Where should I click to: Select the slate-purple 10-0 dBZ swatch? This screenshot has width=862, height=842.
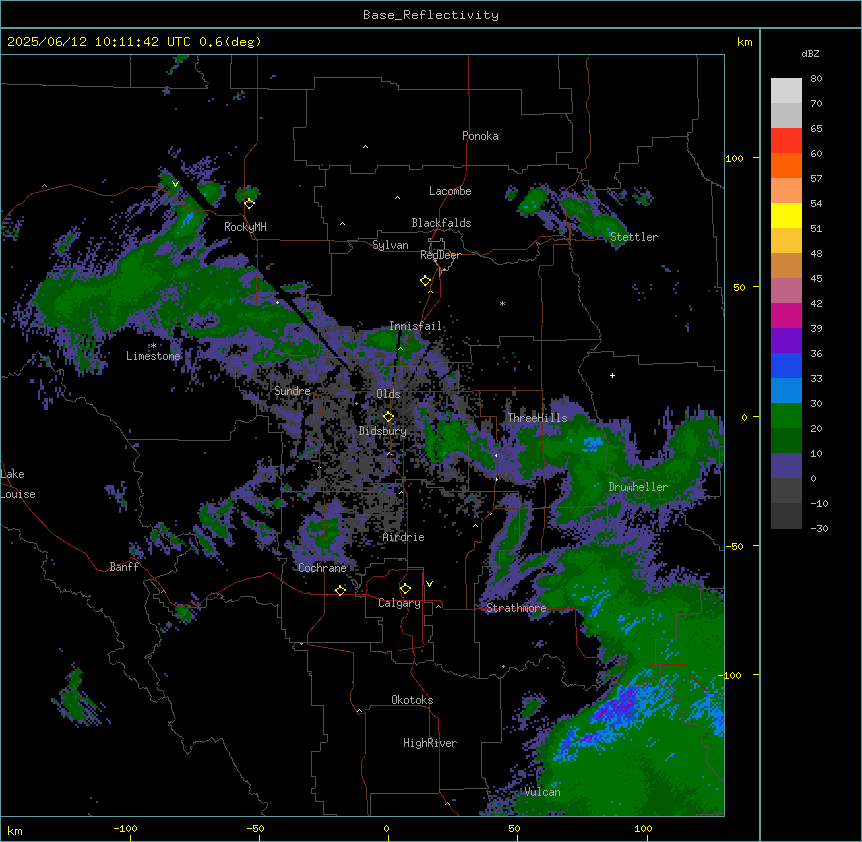(x=786, y=466)
